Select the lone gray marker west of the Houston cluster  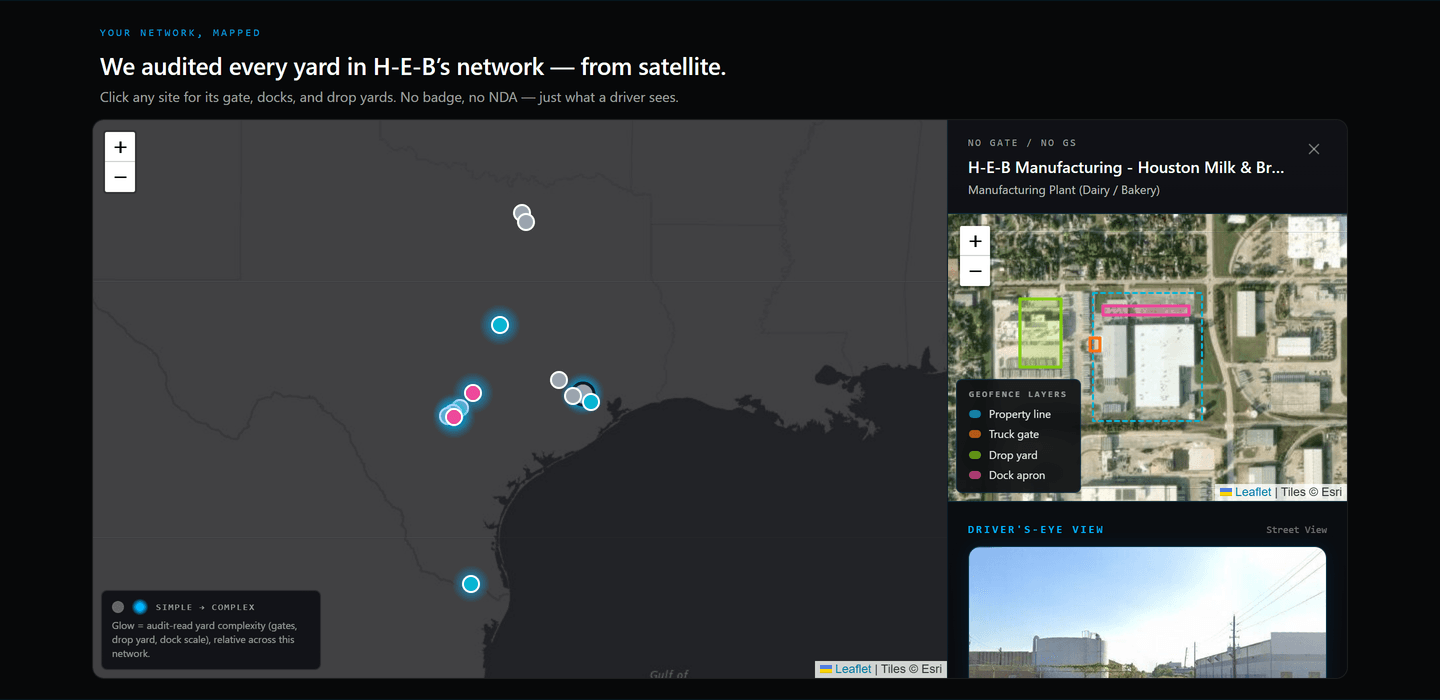coord(559,380)
